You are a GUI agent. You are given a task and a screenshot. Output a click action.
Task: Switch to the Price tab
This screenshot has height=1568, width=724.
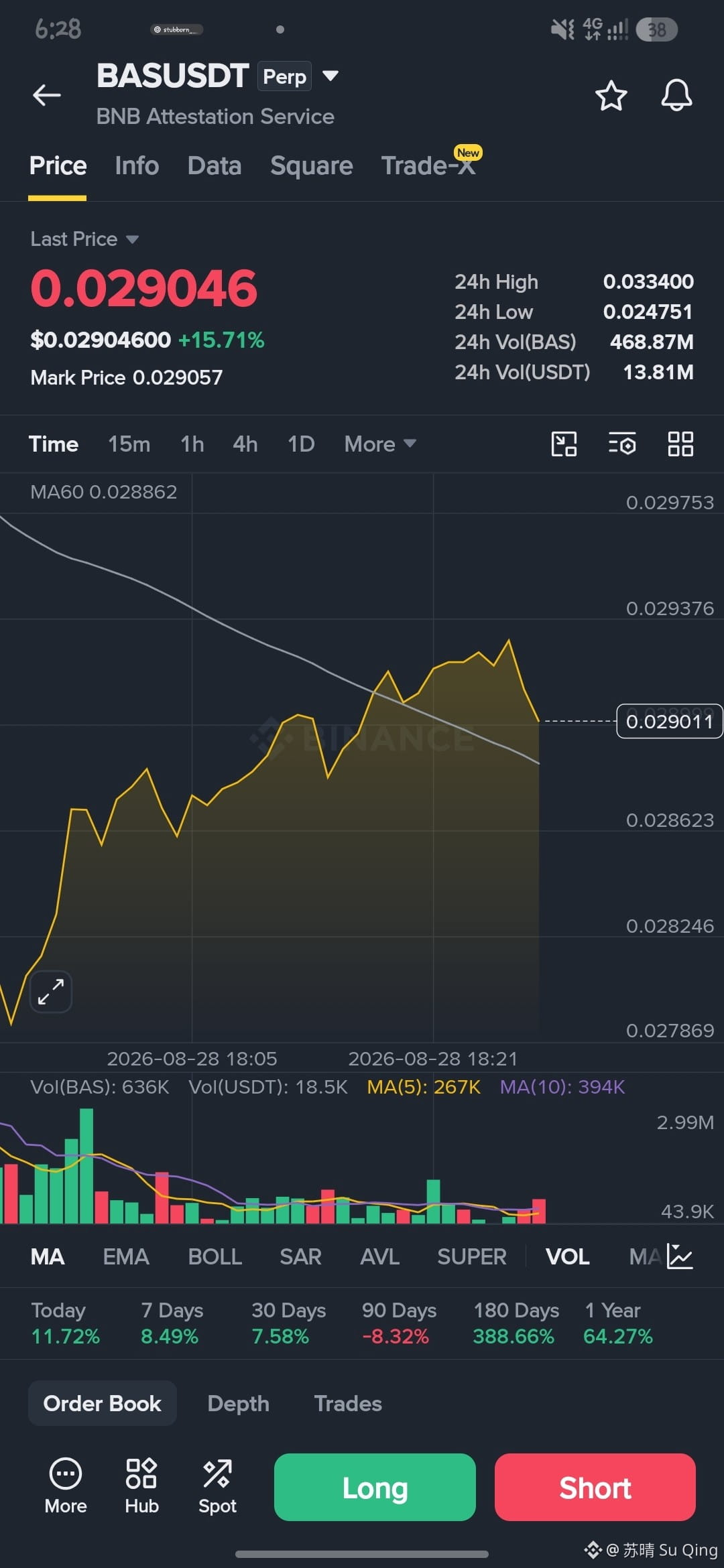coord(58,166)
